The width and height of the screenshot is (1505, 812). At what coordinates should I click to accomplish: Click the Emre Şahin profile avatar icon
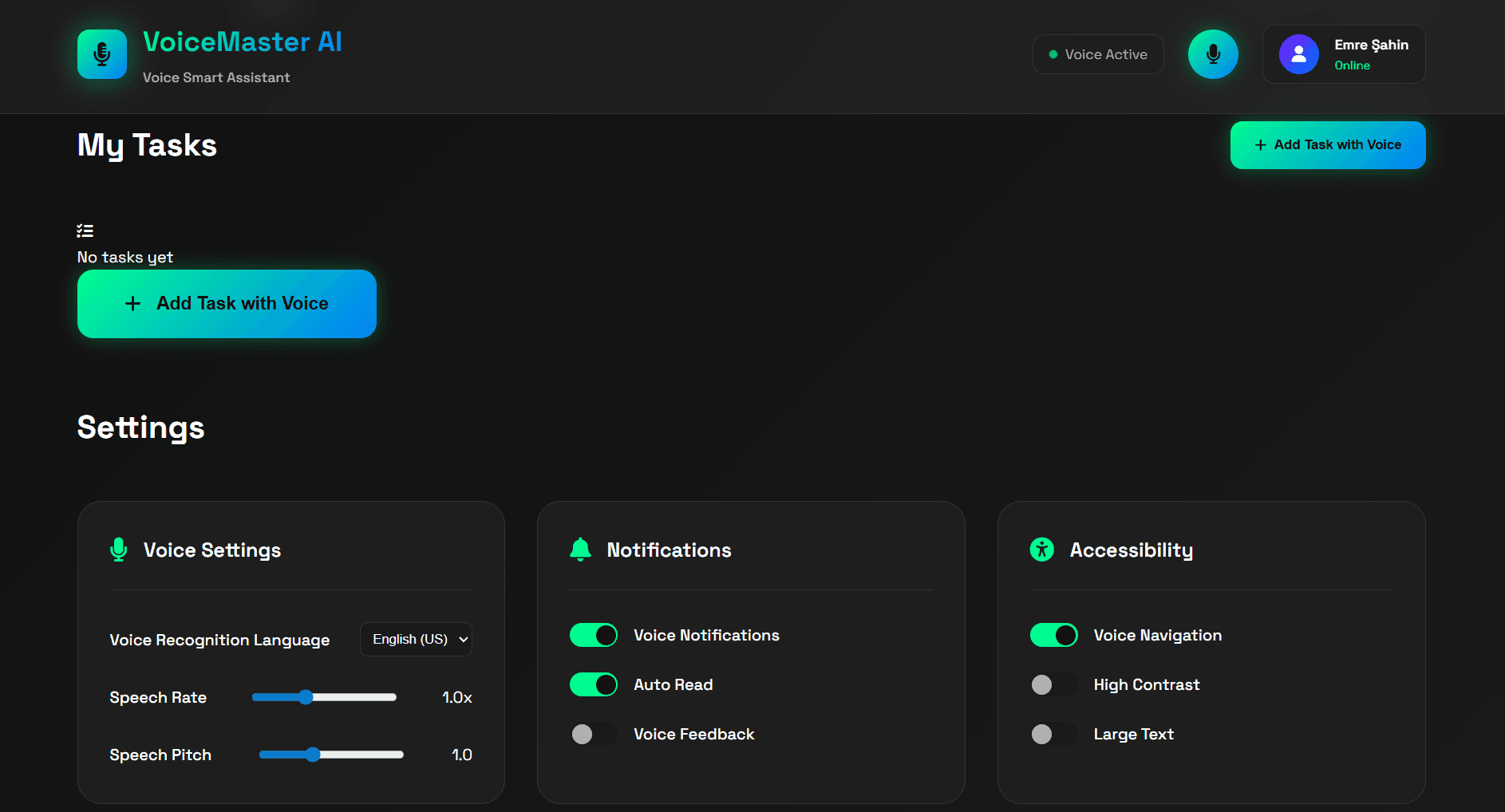click(x=1298, y=54)
